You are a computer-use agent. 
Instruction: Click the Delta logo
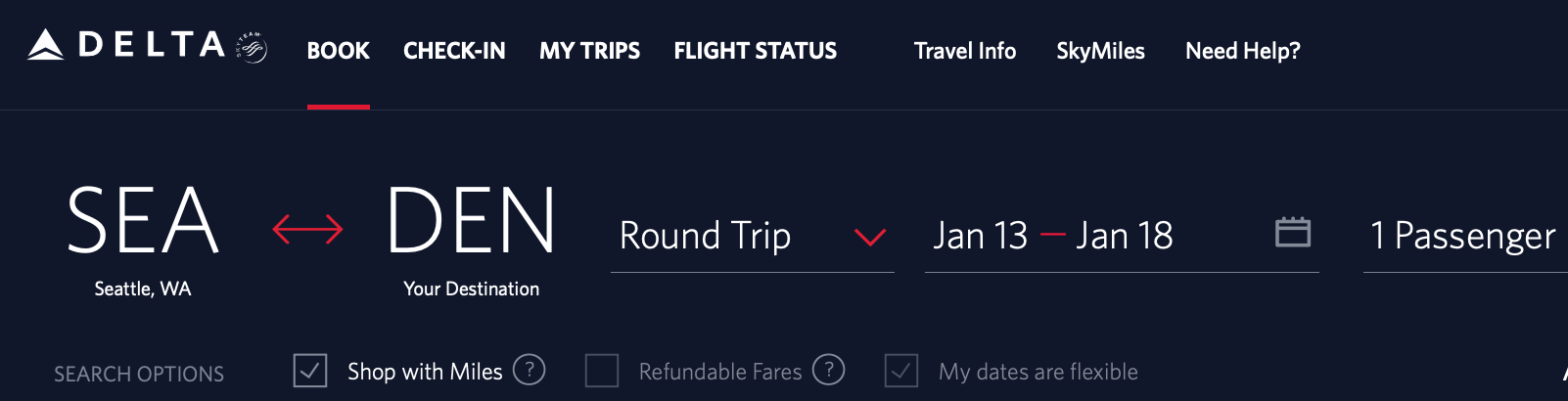[x=127, y=45]
